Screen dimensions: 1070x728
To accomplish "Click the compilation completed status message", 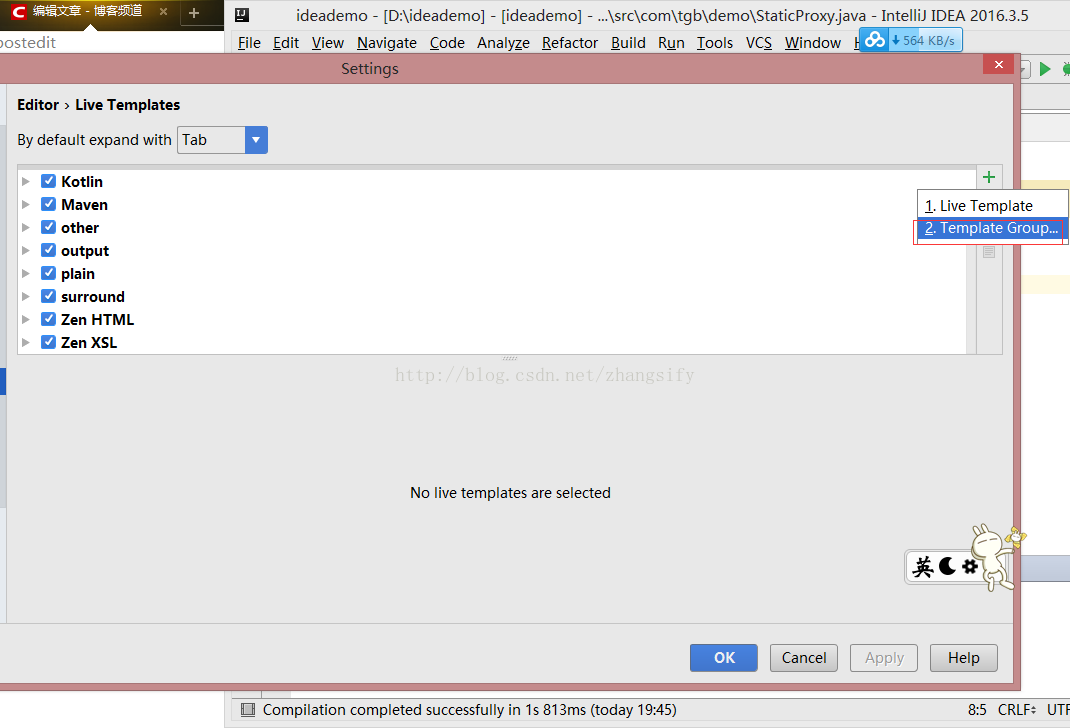I will (469, 710).
